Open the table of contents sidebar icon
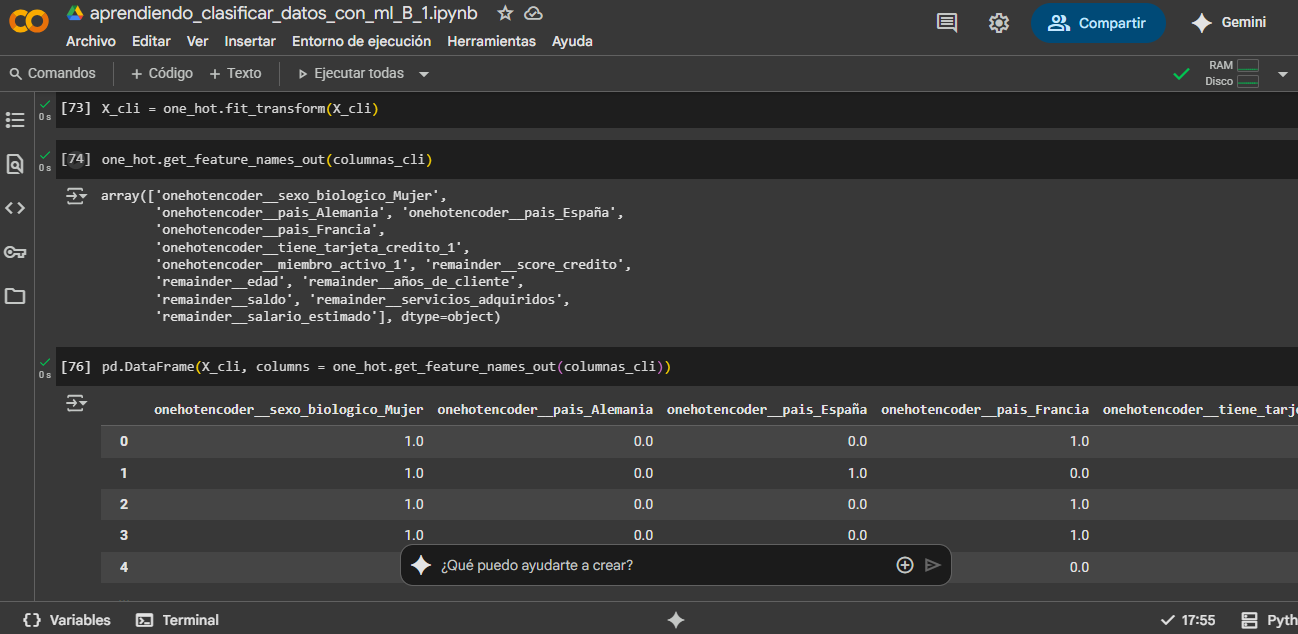This screenshot has width=1298, height=634. point(15,120)
